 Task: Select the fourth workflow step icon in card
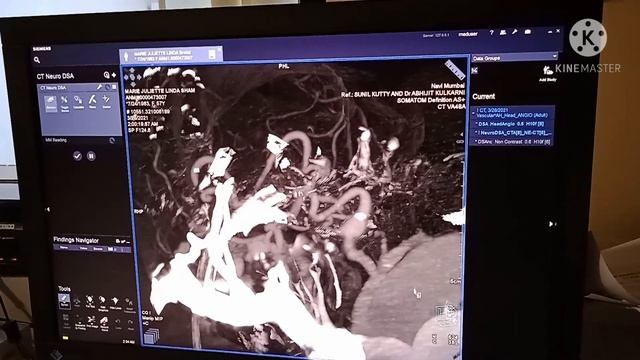(93, 102)
